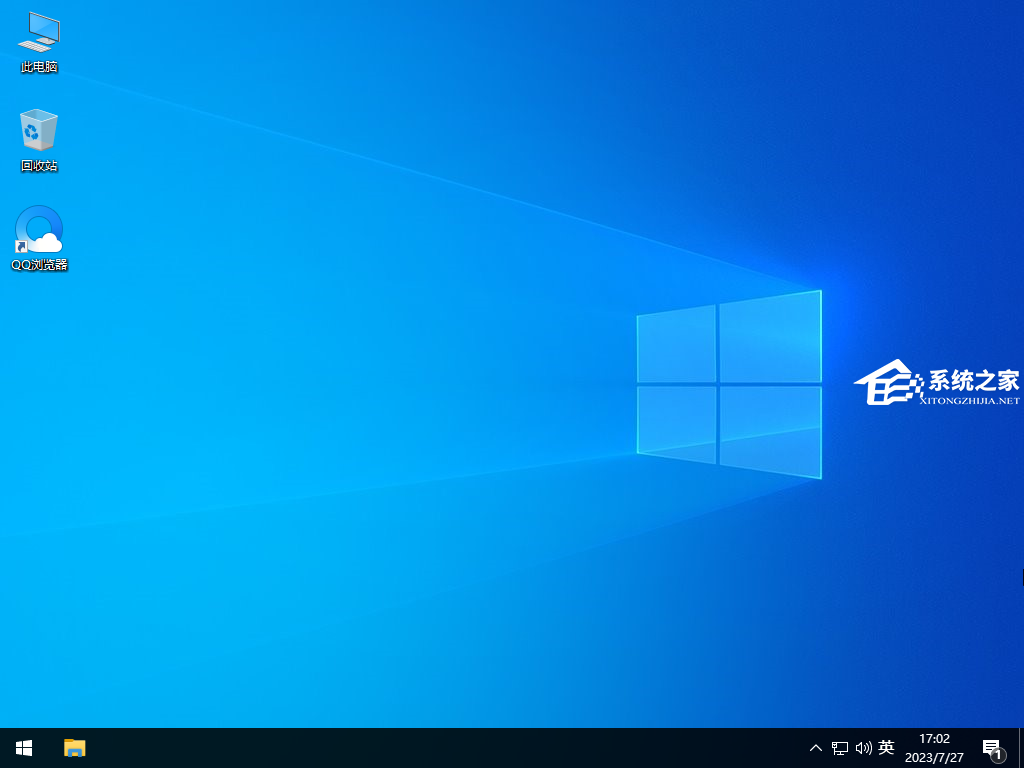Viewport: 1024px width, 768px height.
Task: Click the Windows logo on the wallpaper
Action: click(729, 384)
